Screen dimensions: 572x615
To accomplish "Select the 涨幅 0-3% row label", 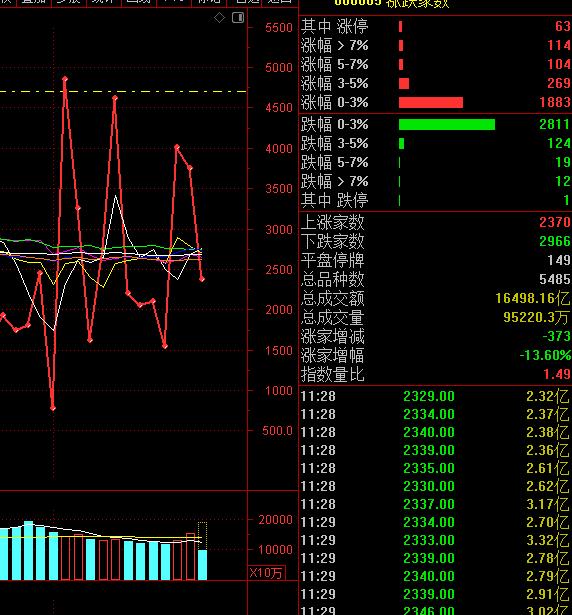I will (x=335, y=102).
